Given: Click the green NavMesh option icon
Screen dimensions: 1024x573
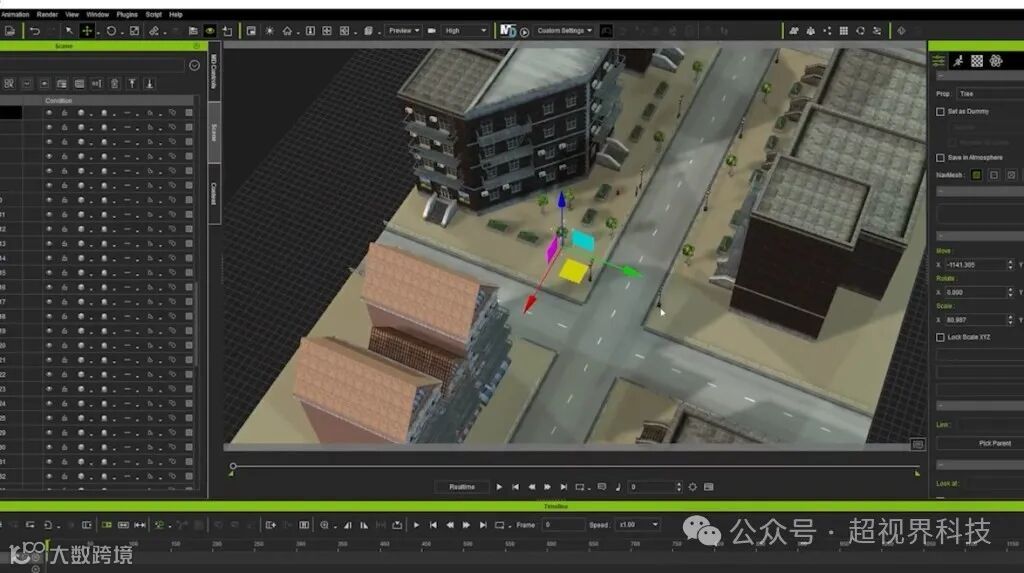Looking at the screenshot, I should [976, 175].
